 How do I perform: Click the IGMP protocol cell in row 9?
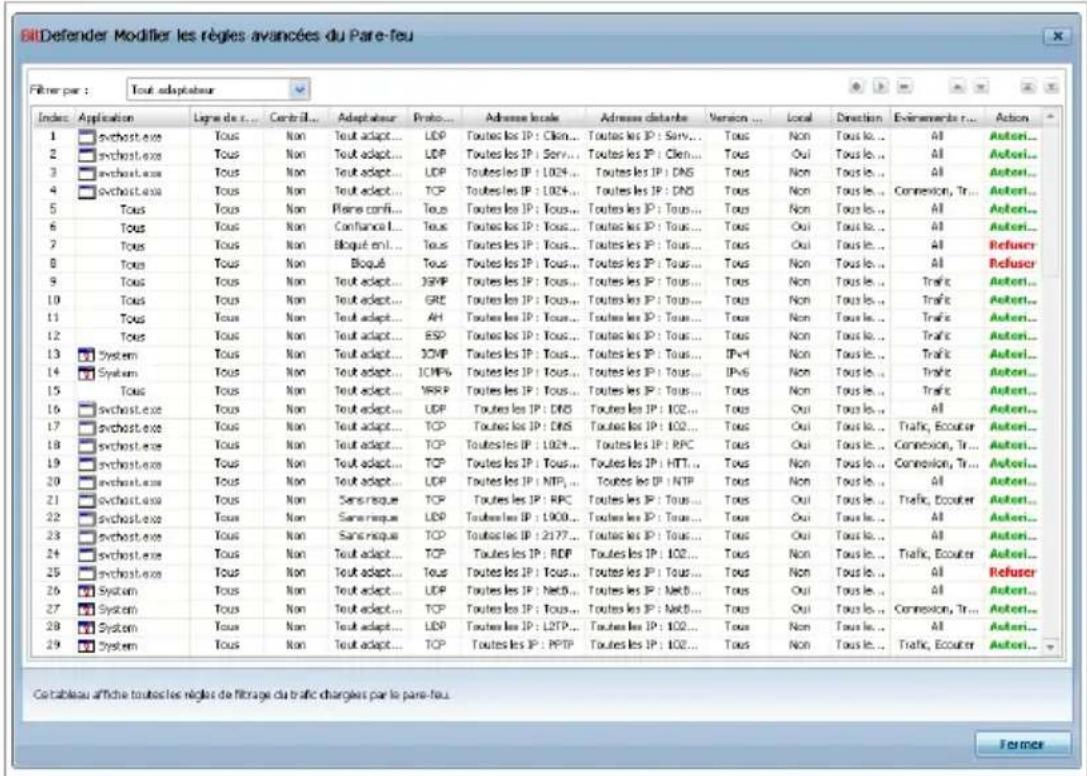pyautogui.click(x=434, y=282)
